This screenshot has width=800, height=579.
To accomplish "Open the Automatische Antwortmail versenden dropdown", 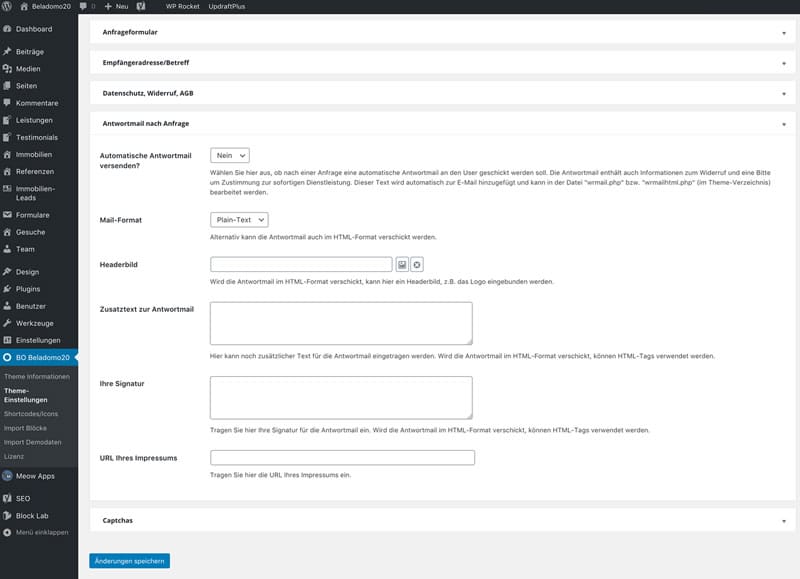I will click(x=229, y=155).
